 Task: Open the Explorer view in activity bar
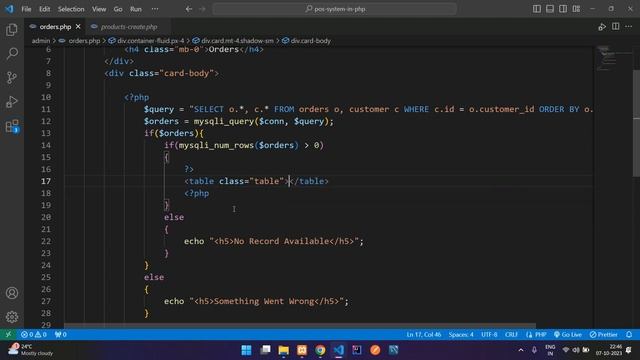coord(12,29)
